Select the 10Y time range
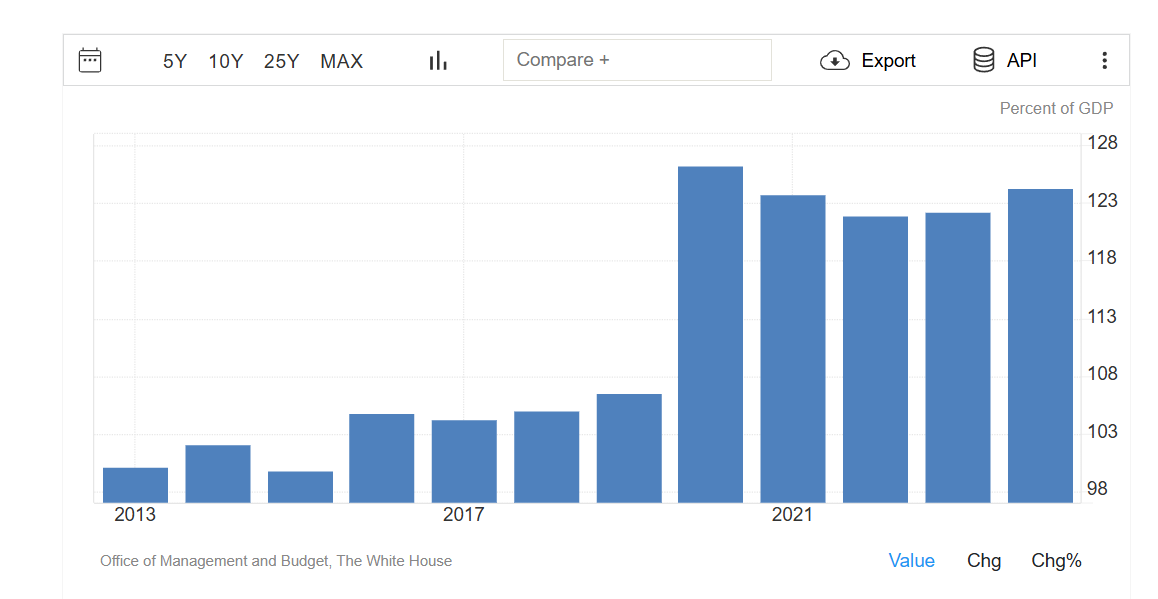 [x=225, y=61]
